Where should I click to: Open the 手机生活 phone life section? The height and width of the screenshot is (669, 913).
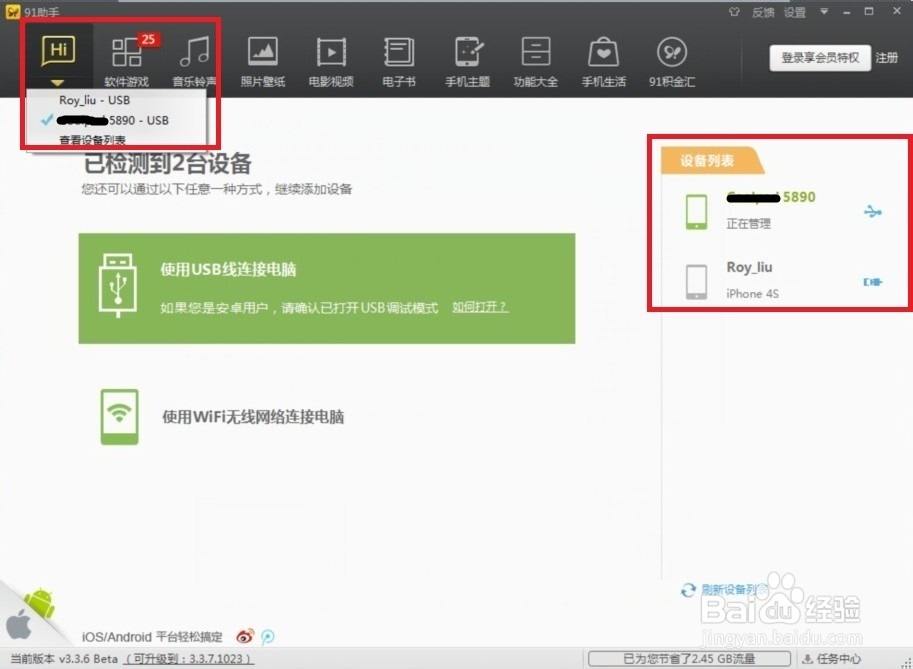coord(603,61)
